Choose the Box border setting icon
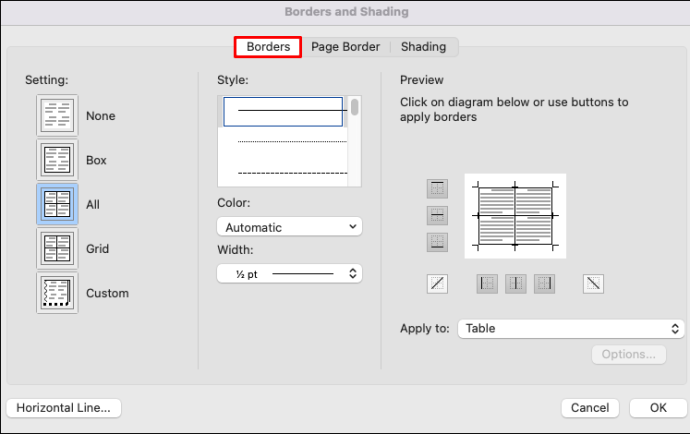Viewport: 690px width, 434px height. pos(57,160)
